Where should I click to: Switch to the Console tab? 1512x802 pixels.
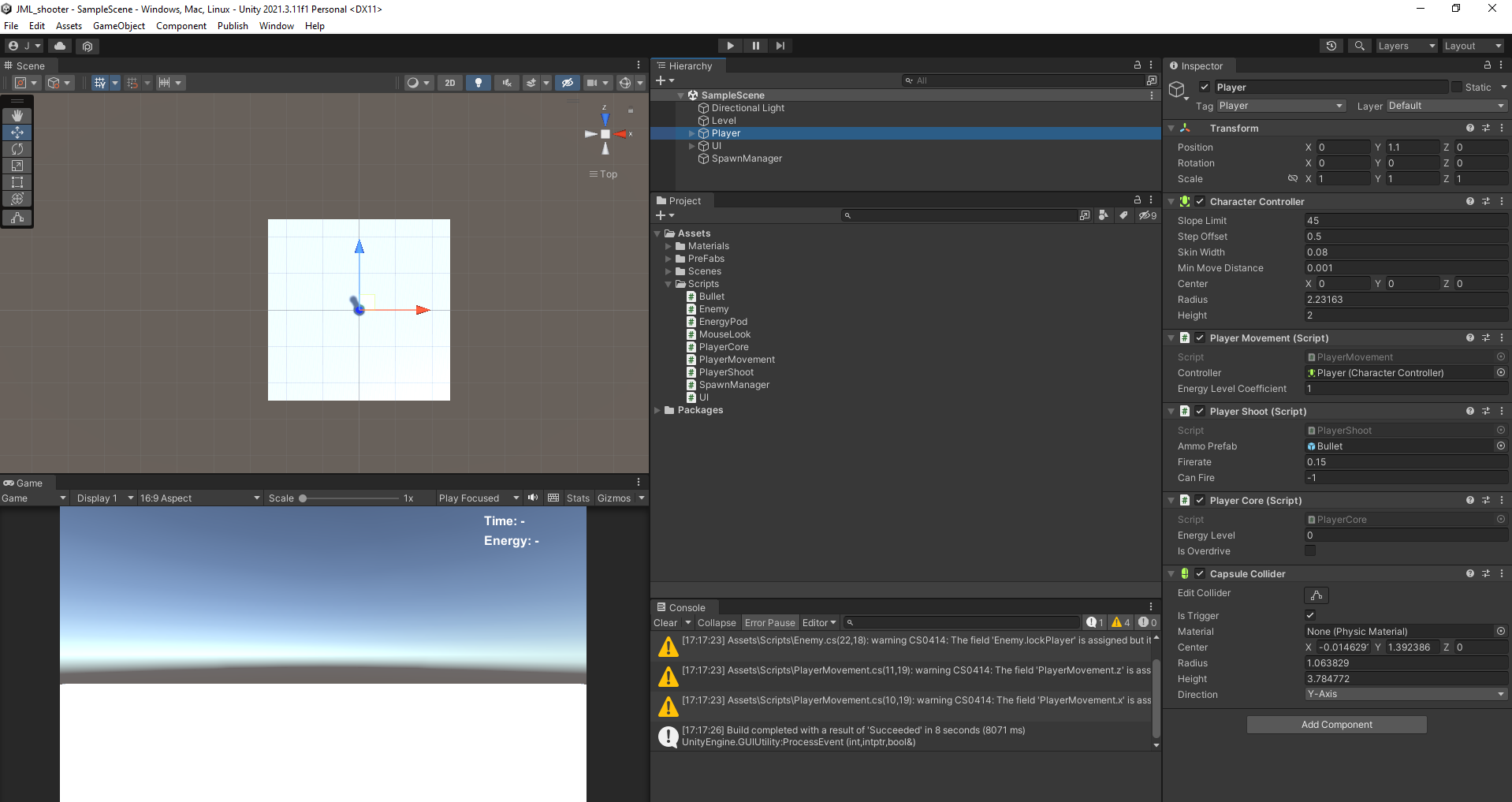pyautogui.click(x=686, y=606)
